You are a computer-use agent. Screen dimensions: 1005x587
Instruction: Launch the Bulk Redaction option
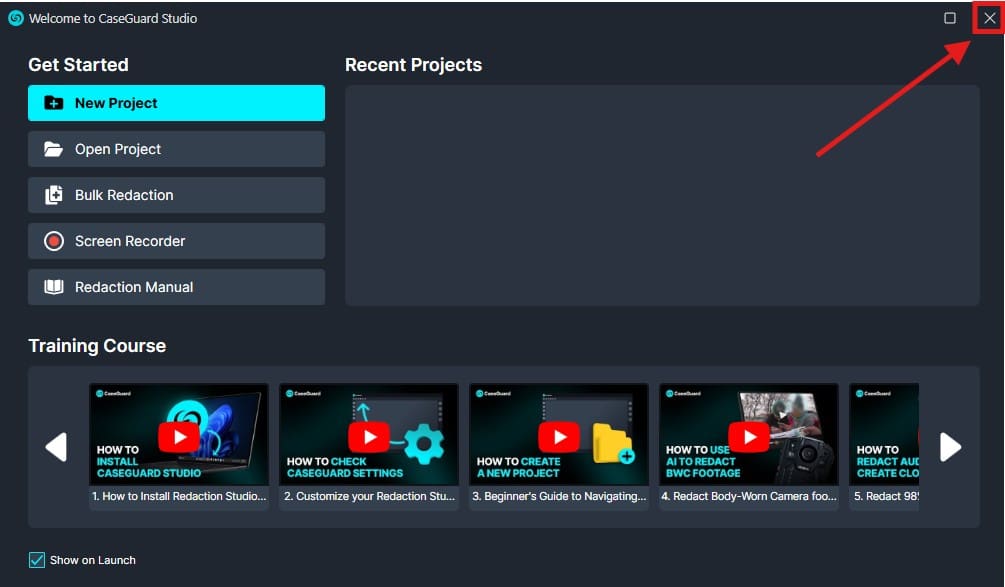(x=176, y=195)
